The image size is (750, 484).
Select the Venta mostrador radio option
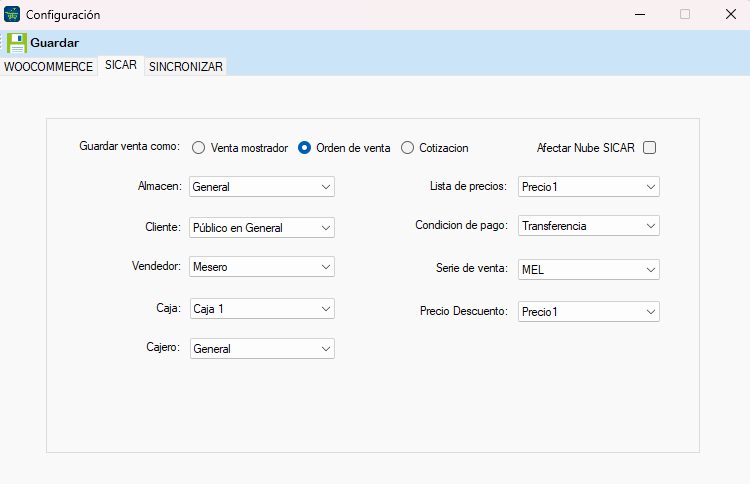(x=199, y=148)
